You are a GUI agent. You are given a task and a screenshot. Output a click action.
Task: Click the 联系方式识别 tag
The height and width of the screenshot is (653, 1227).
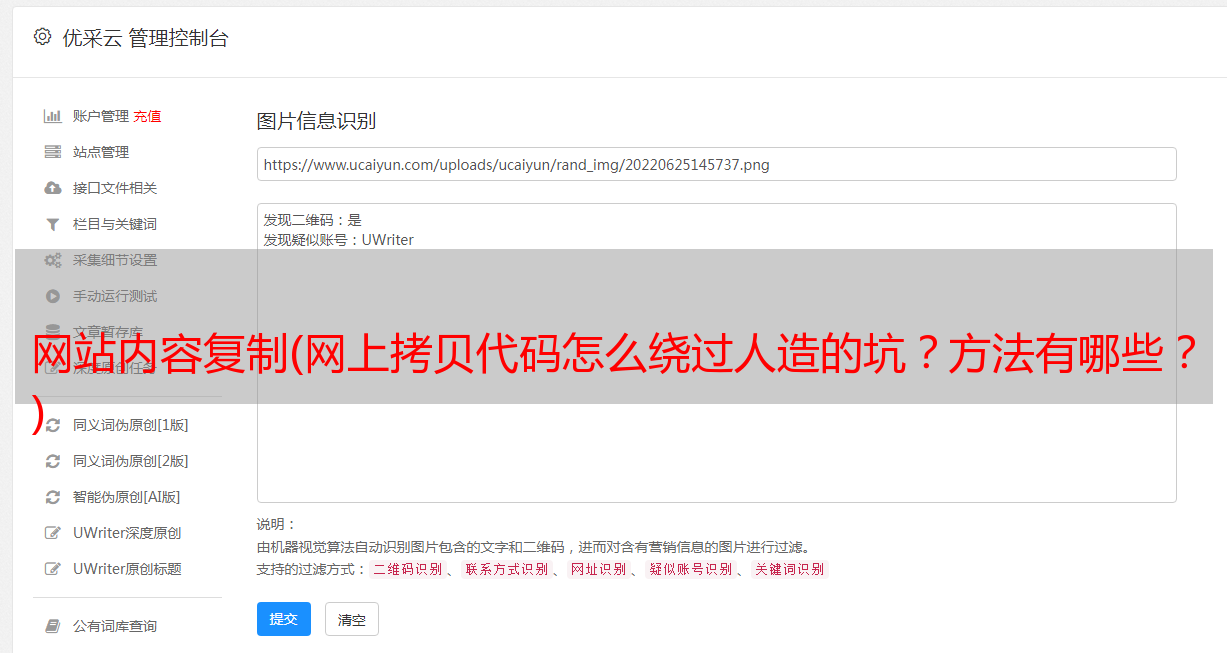pyautogui.click(x=506, y=569)
